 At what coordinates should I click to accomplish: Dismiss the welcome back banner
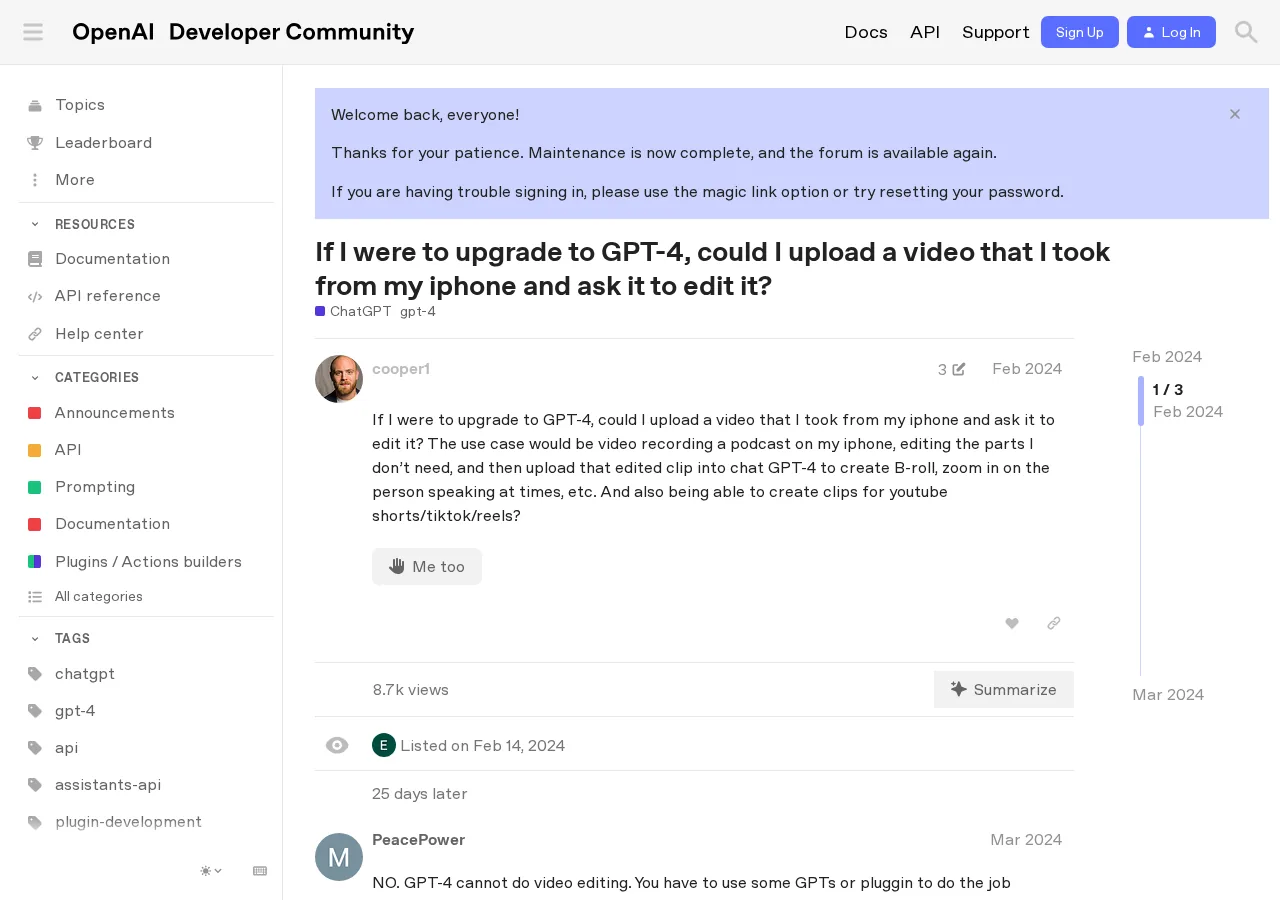click(x=1235, y=114)
